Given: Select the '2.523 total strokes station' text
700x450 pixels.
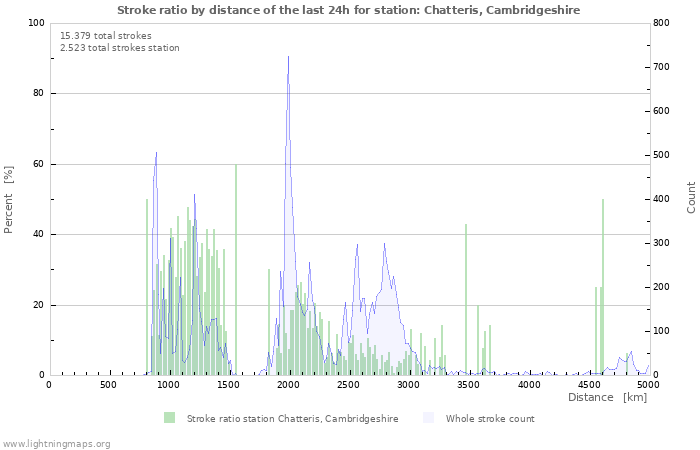Looking at the screenshot, I should pos(120,48).
